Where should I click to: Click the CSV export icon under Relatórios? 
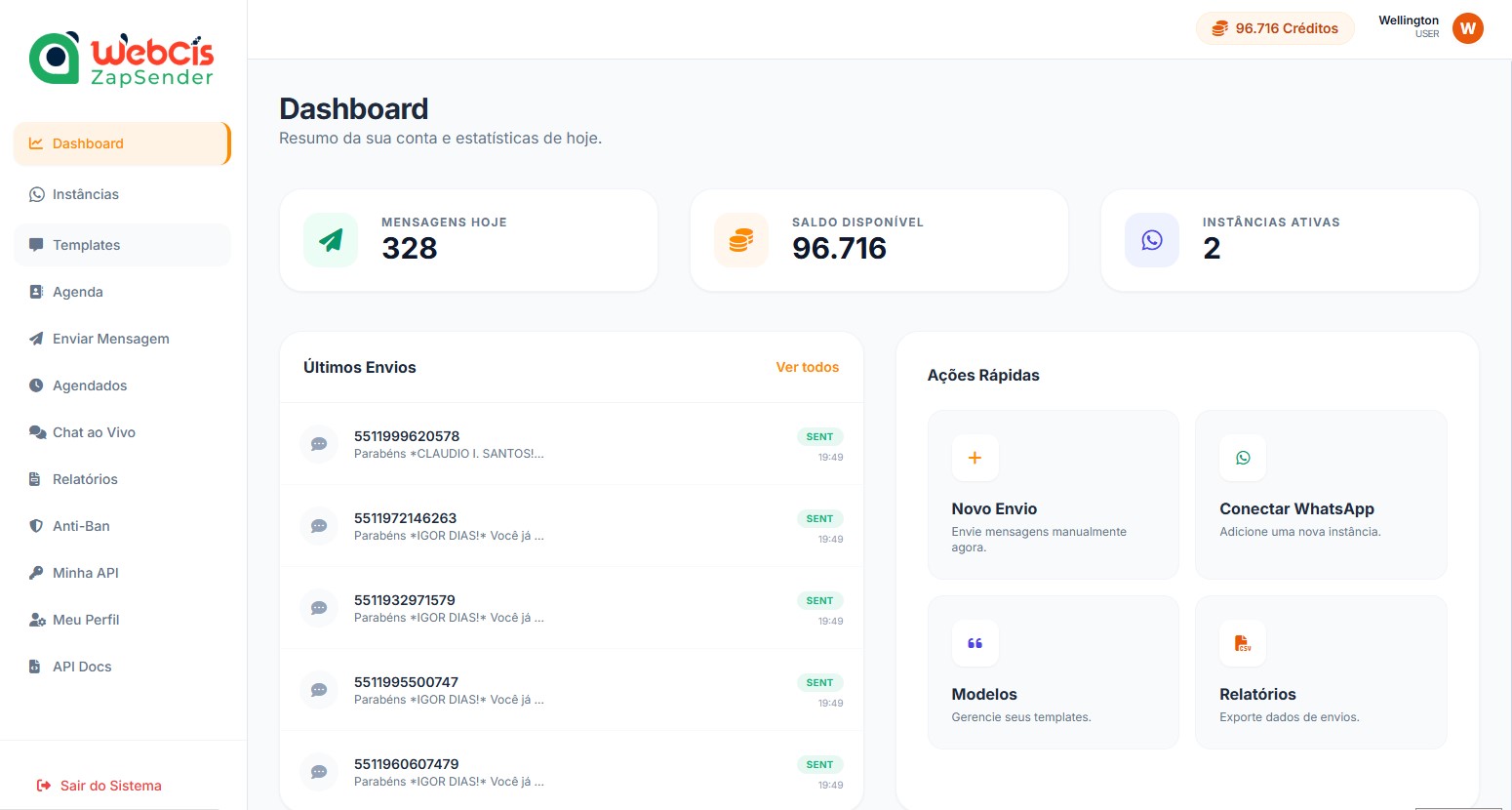click(1242, 643)
